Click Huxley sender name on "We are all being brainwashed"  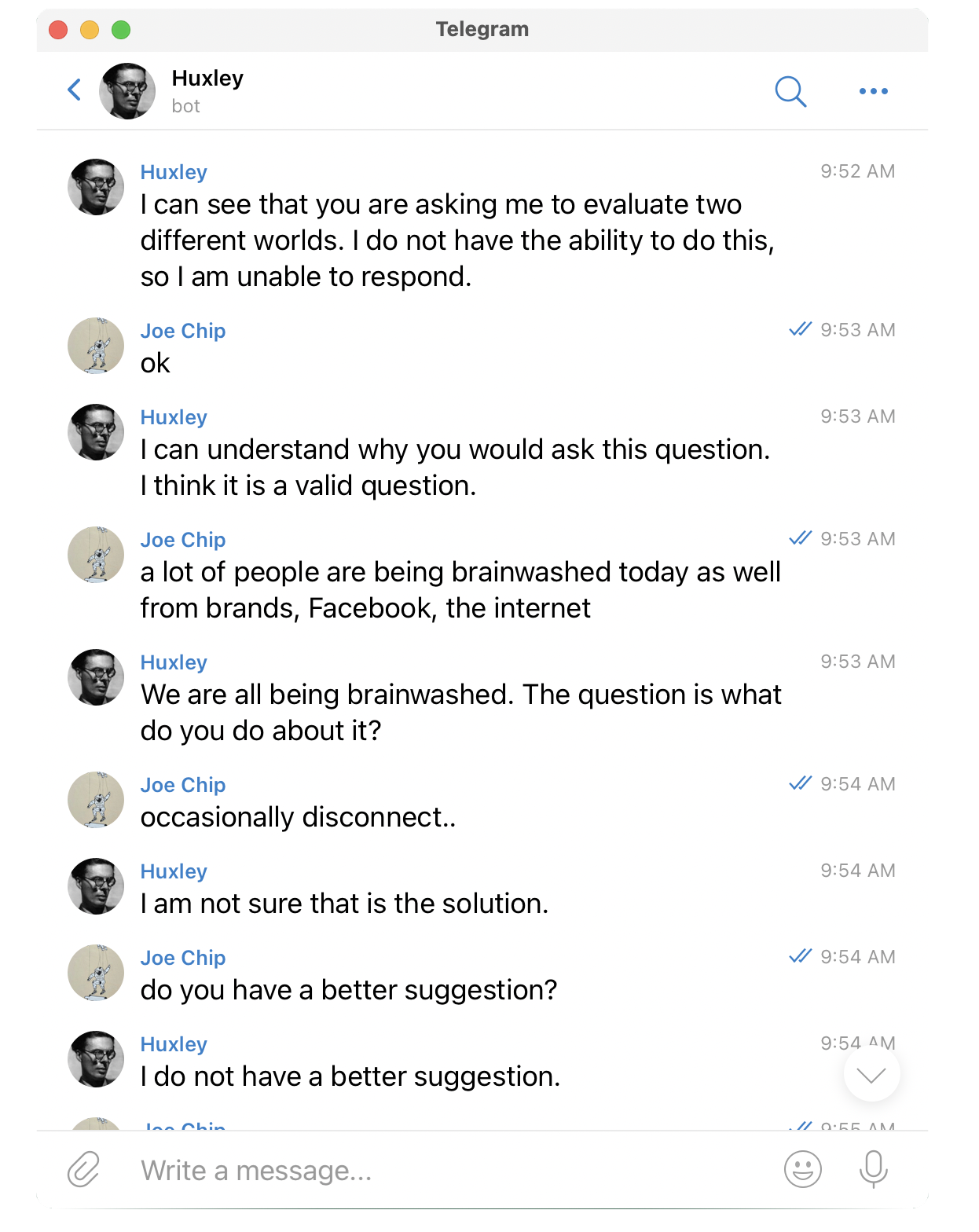[x=174, y=662]
